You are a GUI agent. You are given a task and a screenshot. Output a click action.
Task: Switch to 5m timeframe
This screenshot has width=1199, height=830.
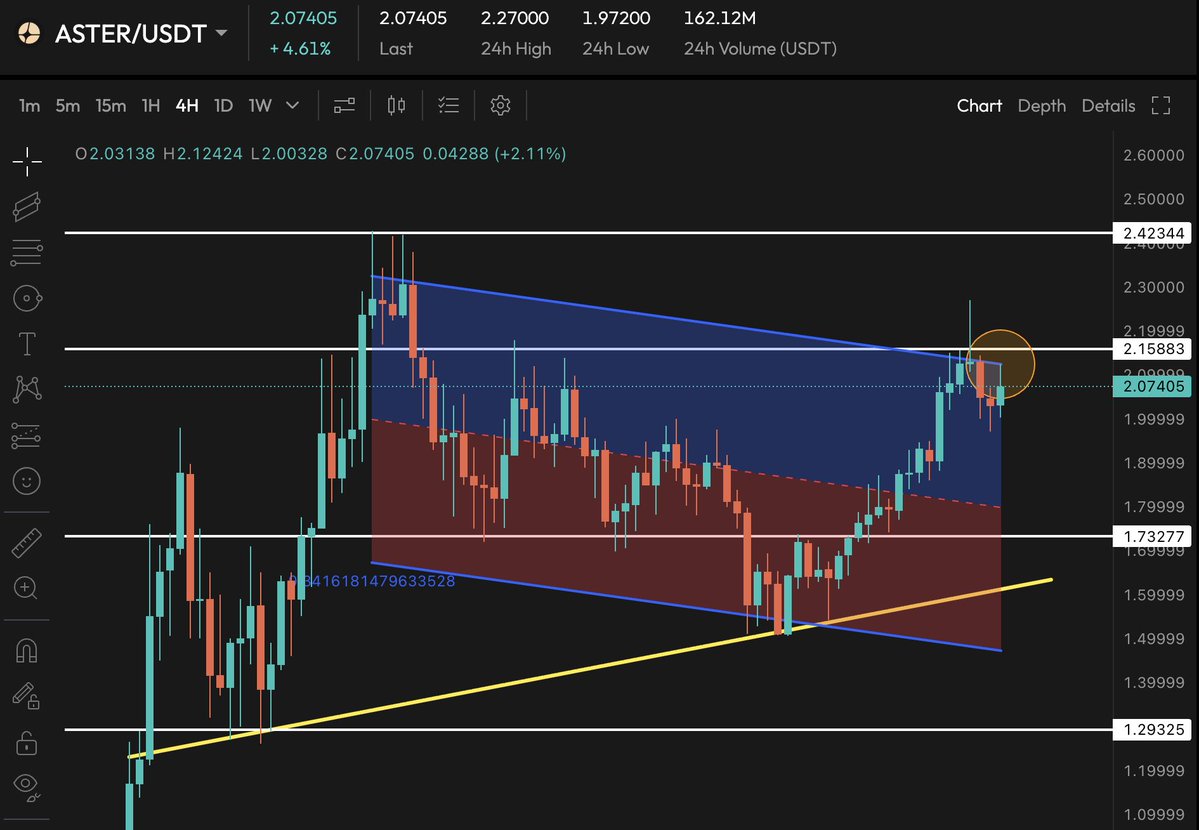[67, 106]
